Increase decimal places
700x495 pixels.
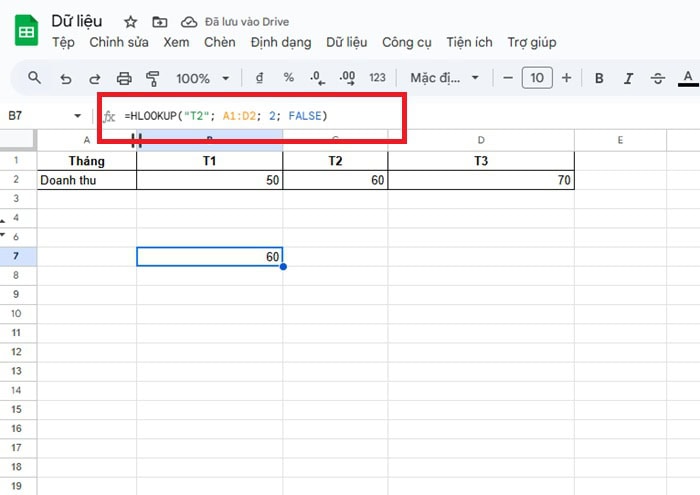347,78
